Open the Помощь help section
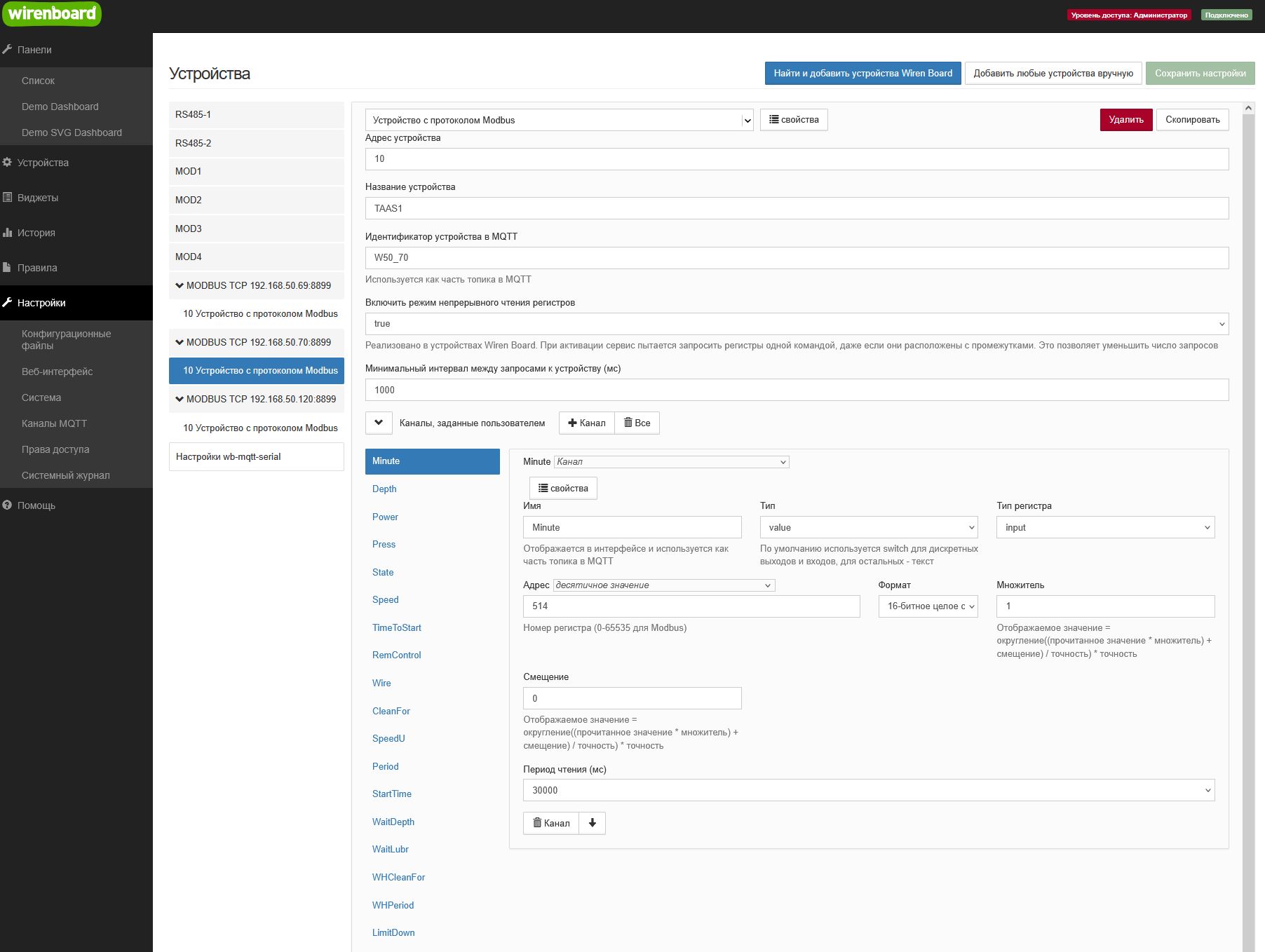 click(x=36, y=505)
